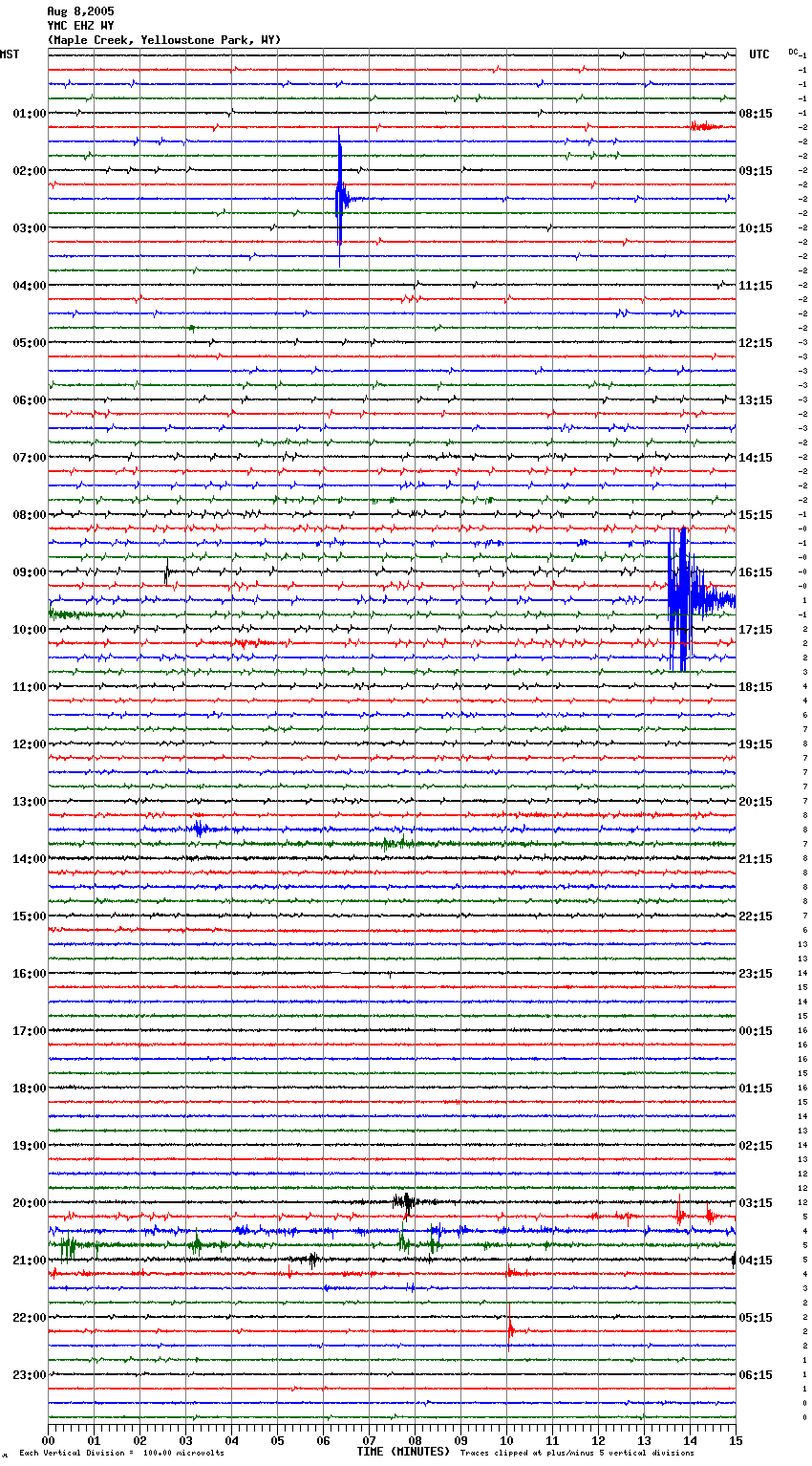Viewport: 812px width, 1466px height.
Task: Select the 20:00 MST time label
Action: pyautogui.click(x=30, y=1203)
